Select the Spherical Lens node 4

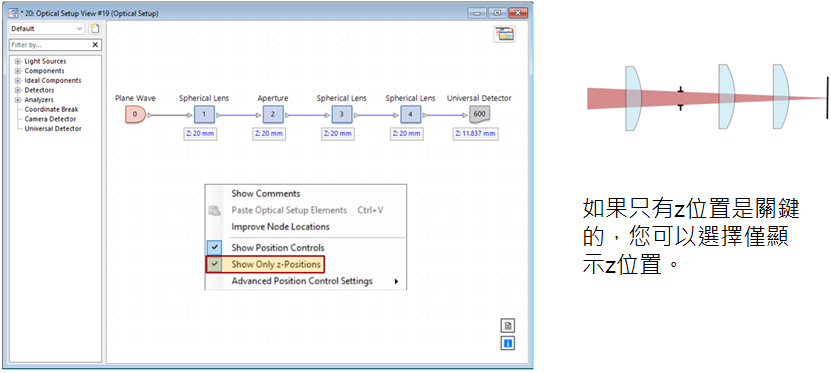click(410, 114)
